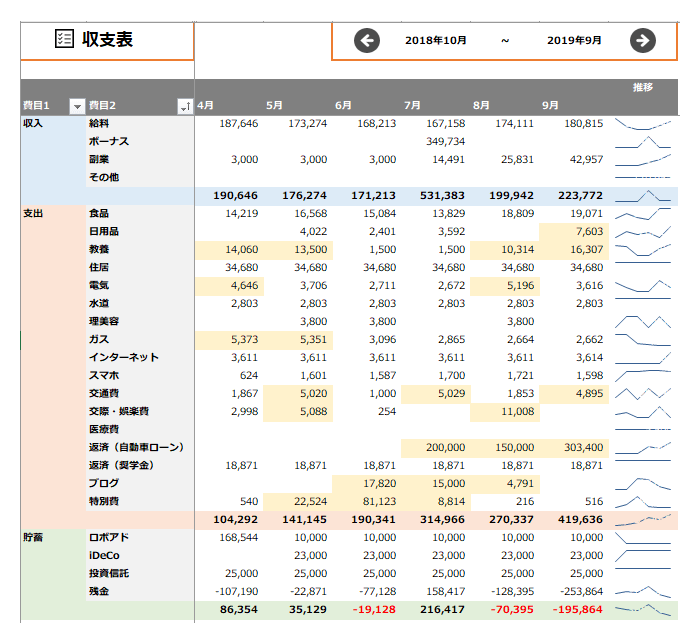
Task: Select the 給料 row label
Action: [x=99, y=123]
